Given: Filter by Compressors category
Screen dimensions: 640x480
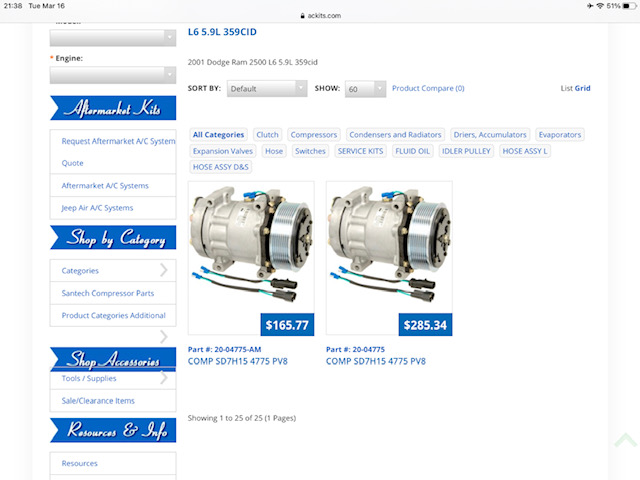Looking at the screenshot, I should [x=314, y=135].
